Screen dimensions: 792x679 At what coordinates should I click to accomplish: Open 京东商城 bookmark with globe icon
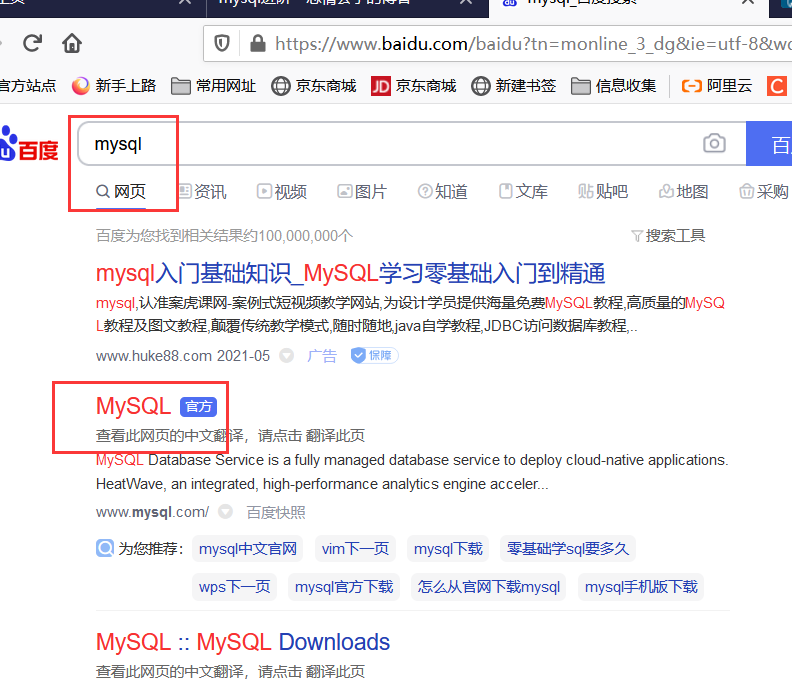pos(314,86)
